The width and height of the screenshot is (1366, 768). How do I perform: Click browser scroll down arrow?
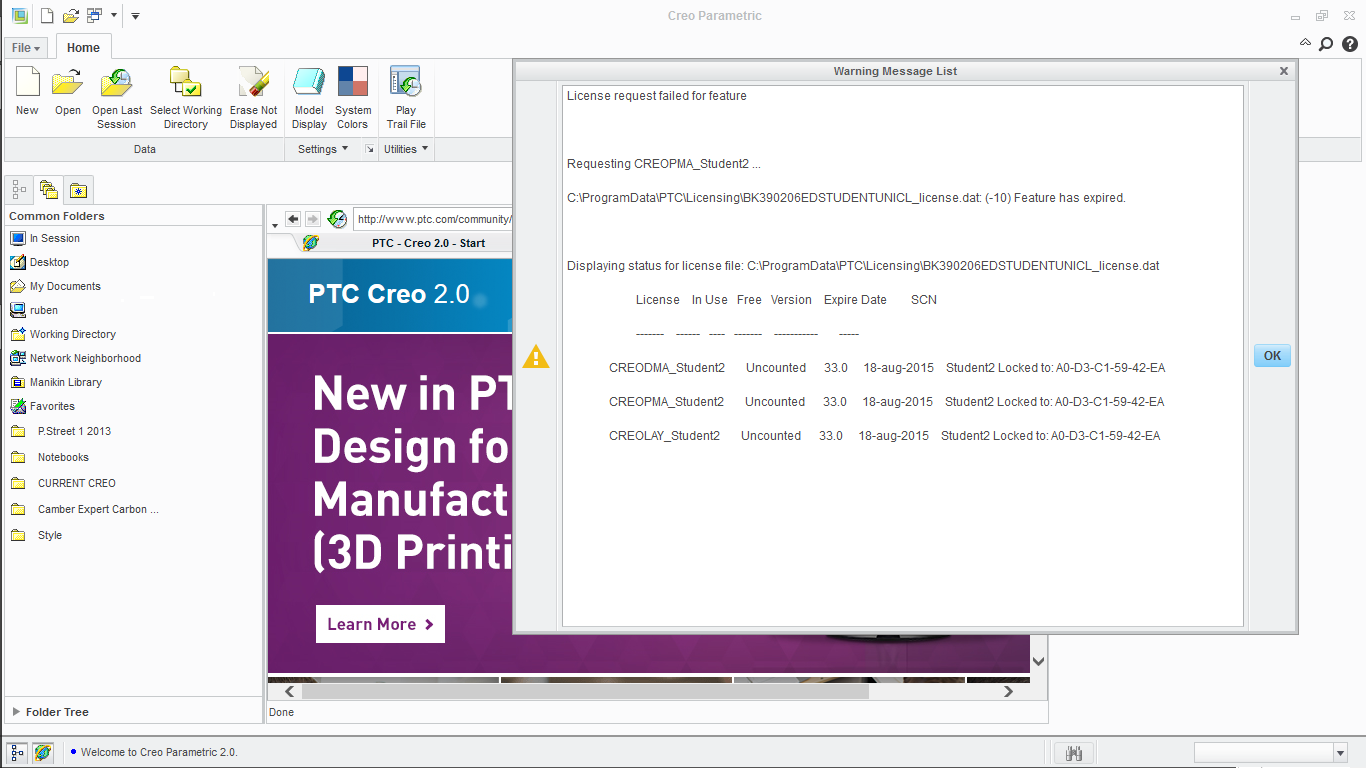pyautogui.click(x=1039, y=661)
